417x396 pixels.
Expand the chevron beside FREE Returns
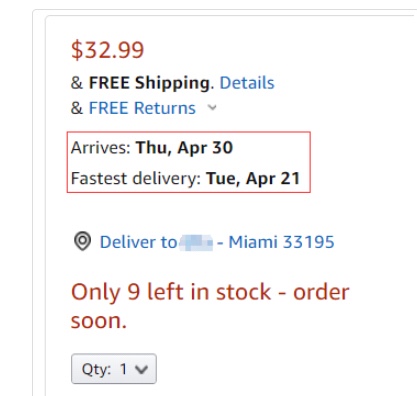pyautogui.click(x=212, y=108)
